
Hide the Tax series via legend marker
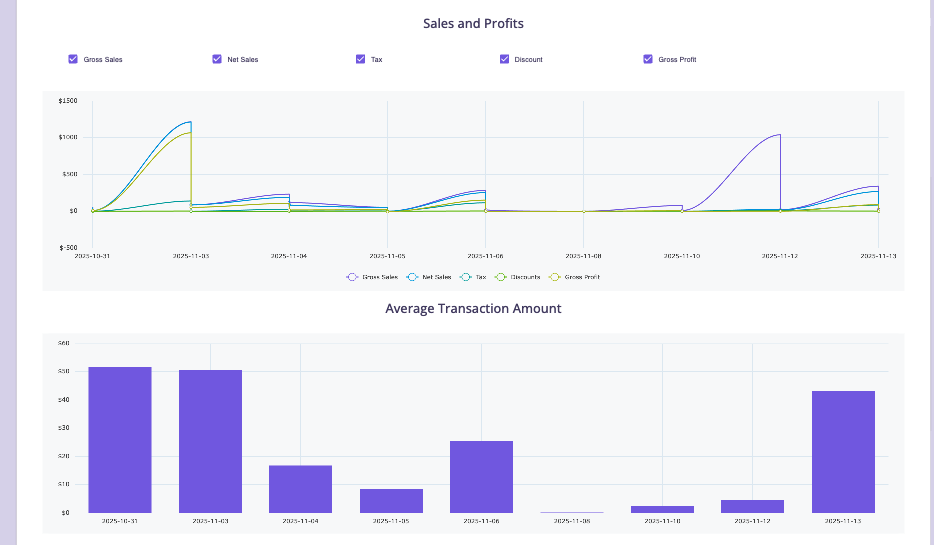tap(466, 277)
